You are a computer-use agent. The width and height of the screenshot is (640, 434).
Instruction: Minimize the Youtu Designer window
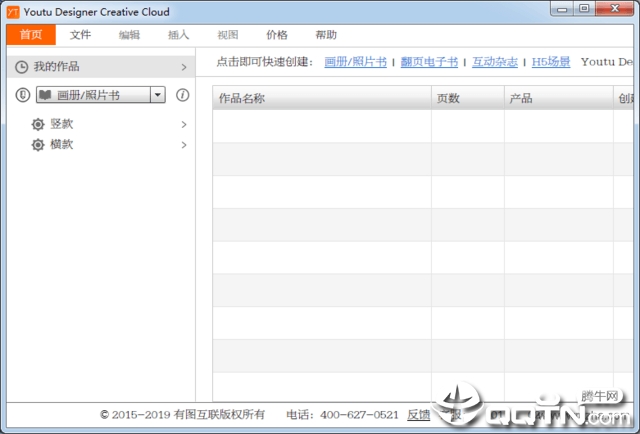coord(562,9)
